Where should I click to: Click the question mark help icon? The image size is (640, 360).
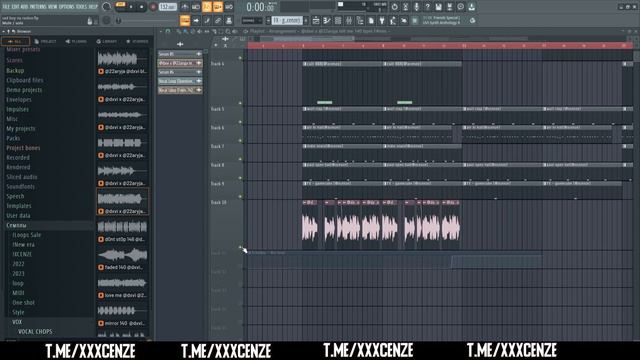coord(427,7)
